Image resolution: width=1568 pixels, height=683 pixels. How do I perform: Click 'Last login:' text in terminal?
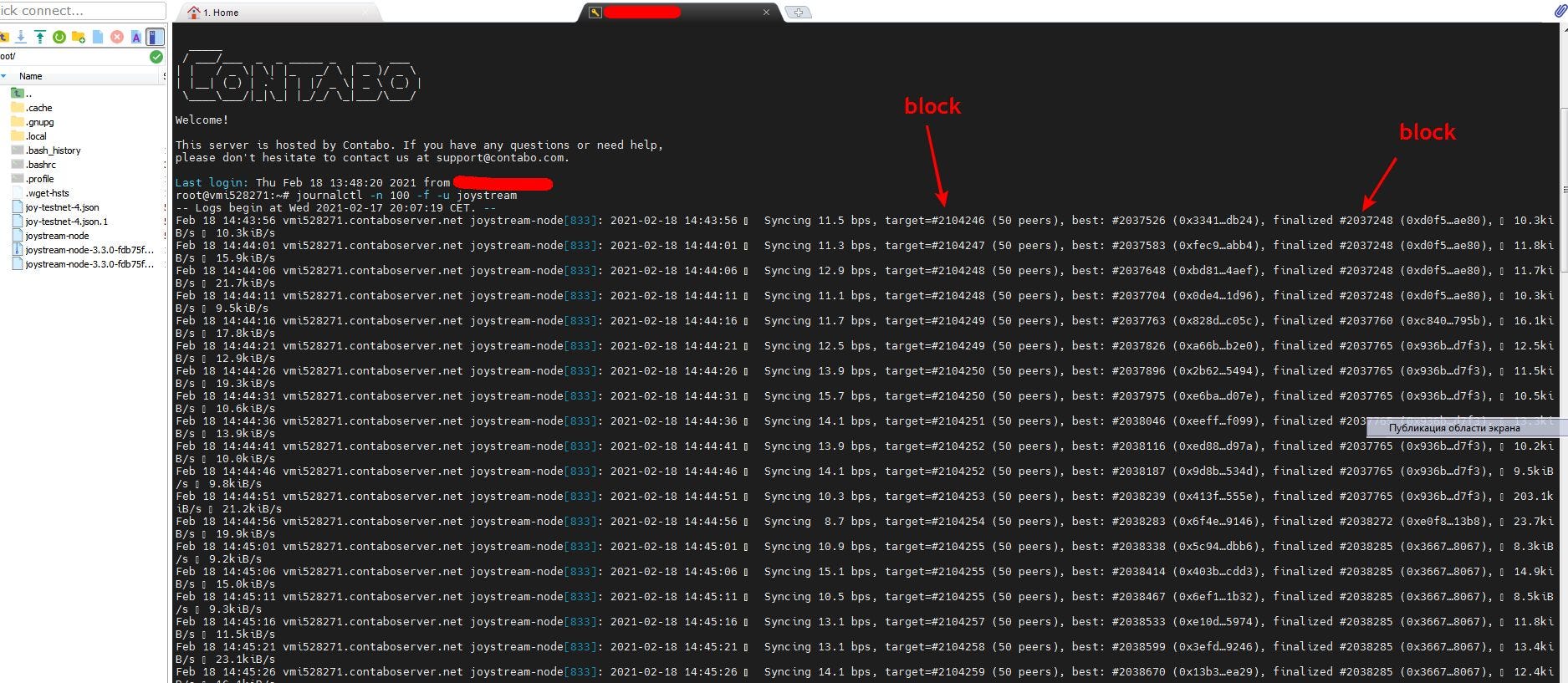(212, 183)
